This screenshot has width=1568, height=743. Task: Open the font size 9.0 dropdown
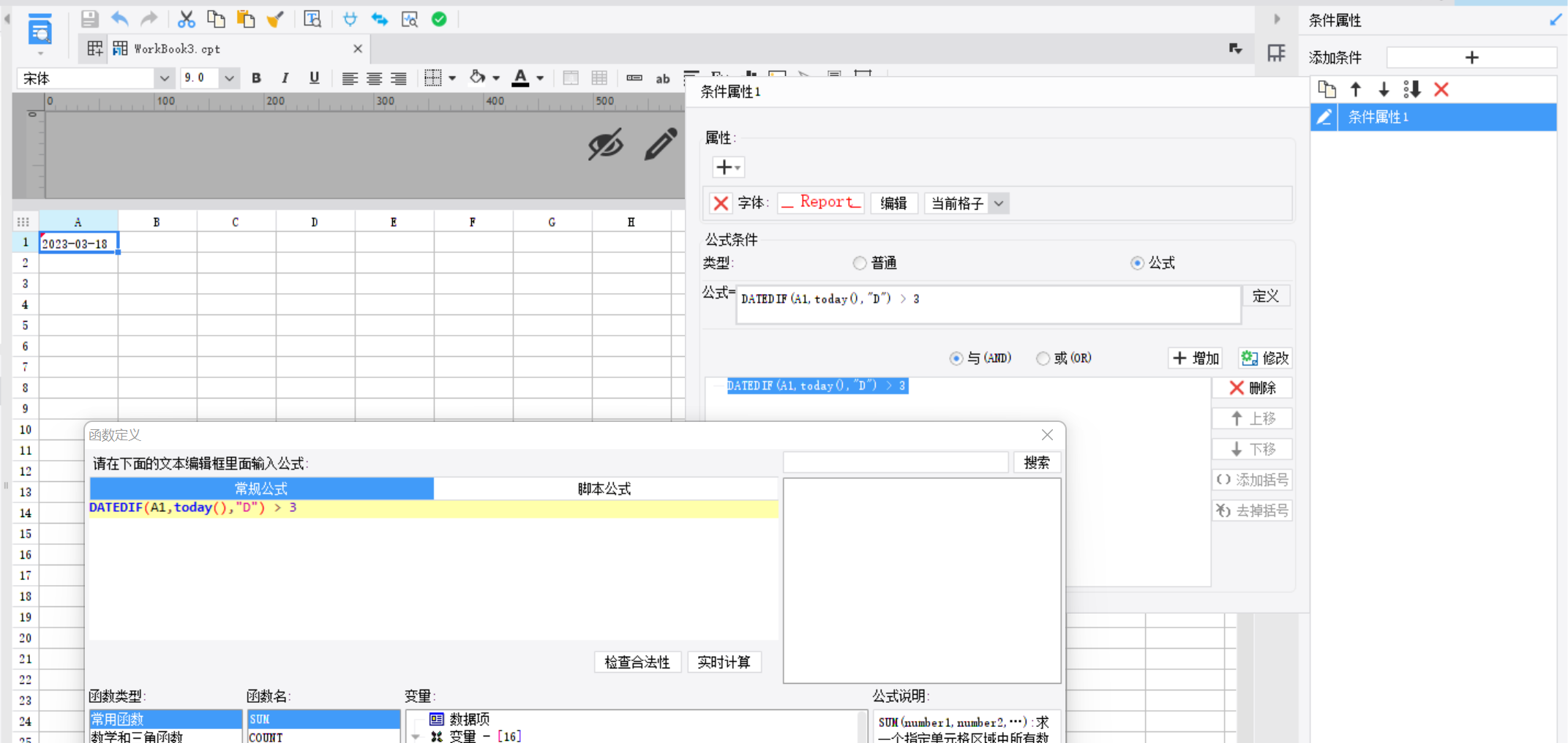click(x=229, y=78)
